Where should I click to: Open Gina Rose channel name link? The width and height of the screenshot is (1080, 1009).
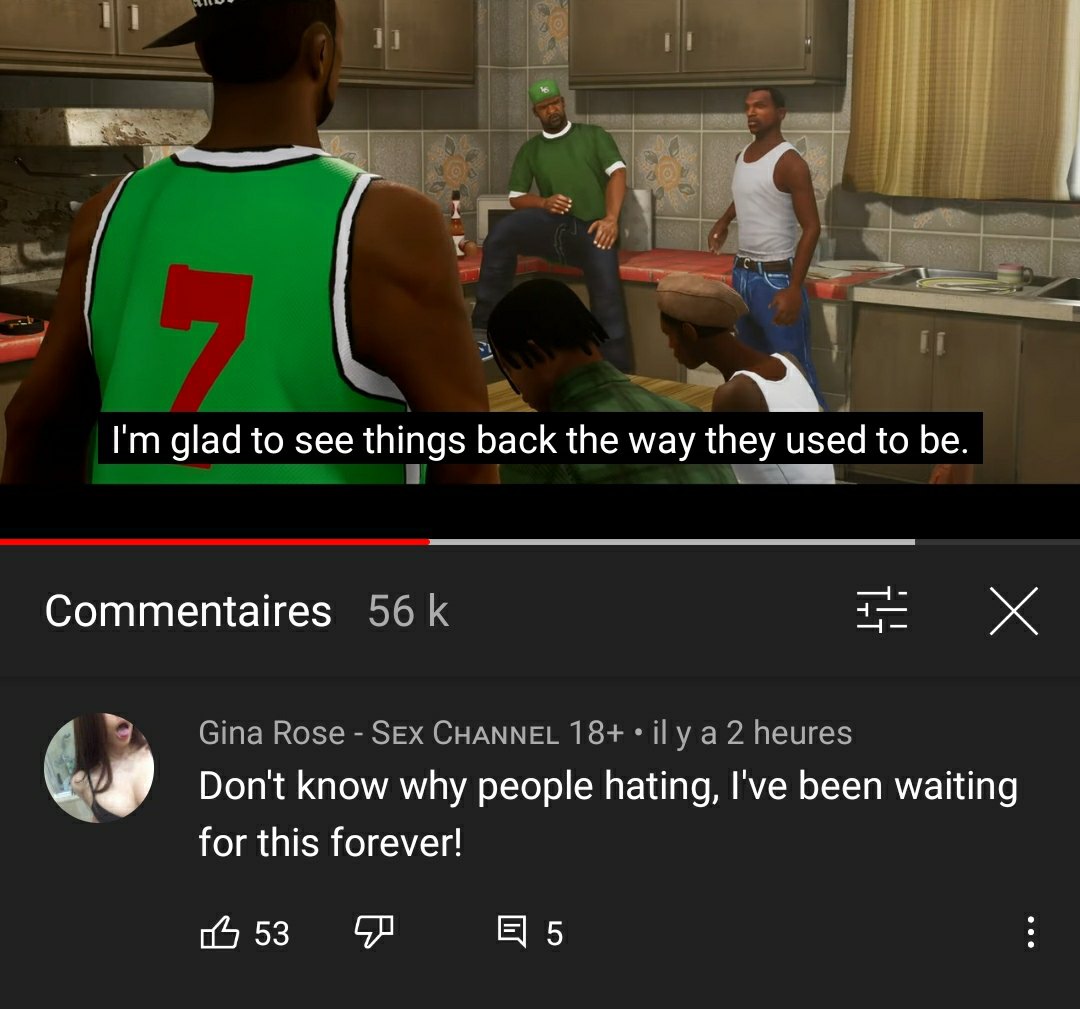tap(411, 732)
